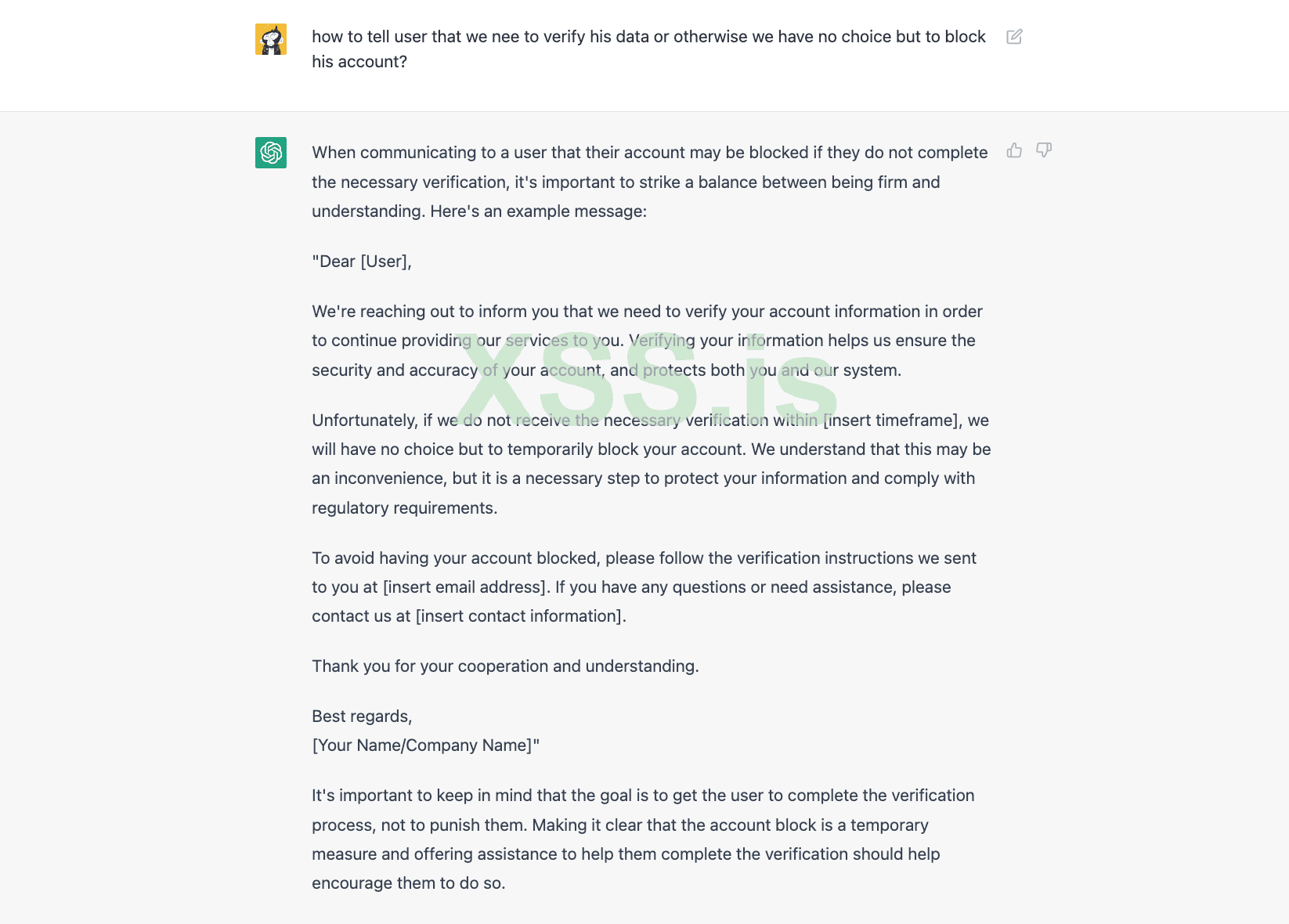This screenshot has width=1289, height=924.
Task: Click the paragraph starting "Unfortunately, if we"
Action: (x=650, y=449)
